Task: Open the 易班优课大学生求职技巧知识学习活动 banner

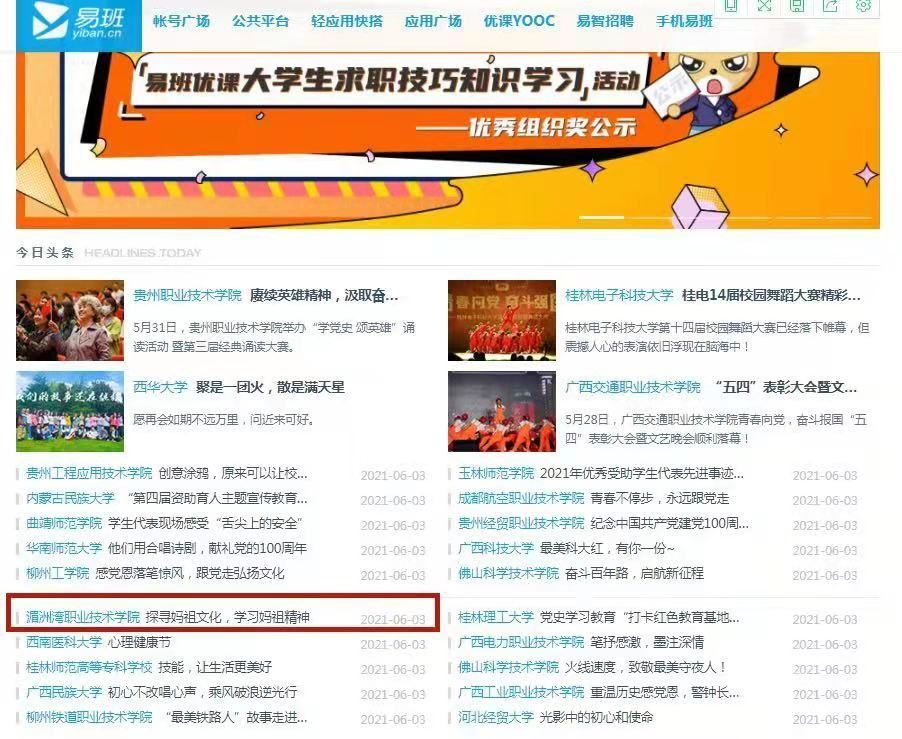Action: tap(448, 140)
